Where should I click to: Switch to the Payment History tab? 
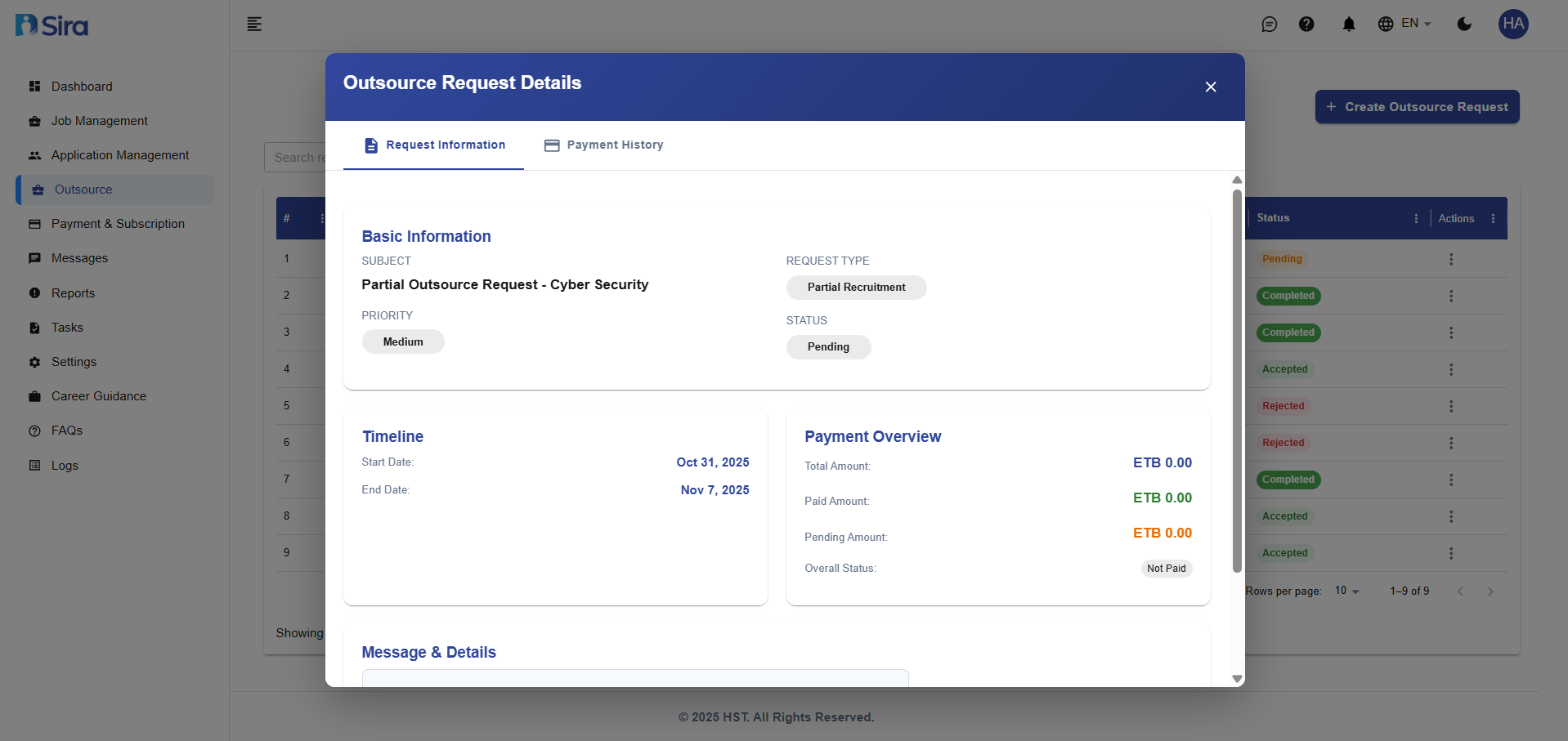pos(603,145)
